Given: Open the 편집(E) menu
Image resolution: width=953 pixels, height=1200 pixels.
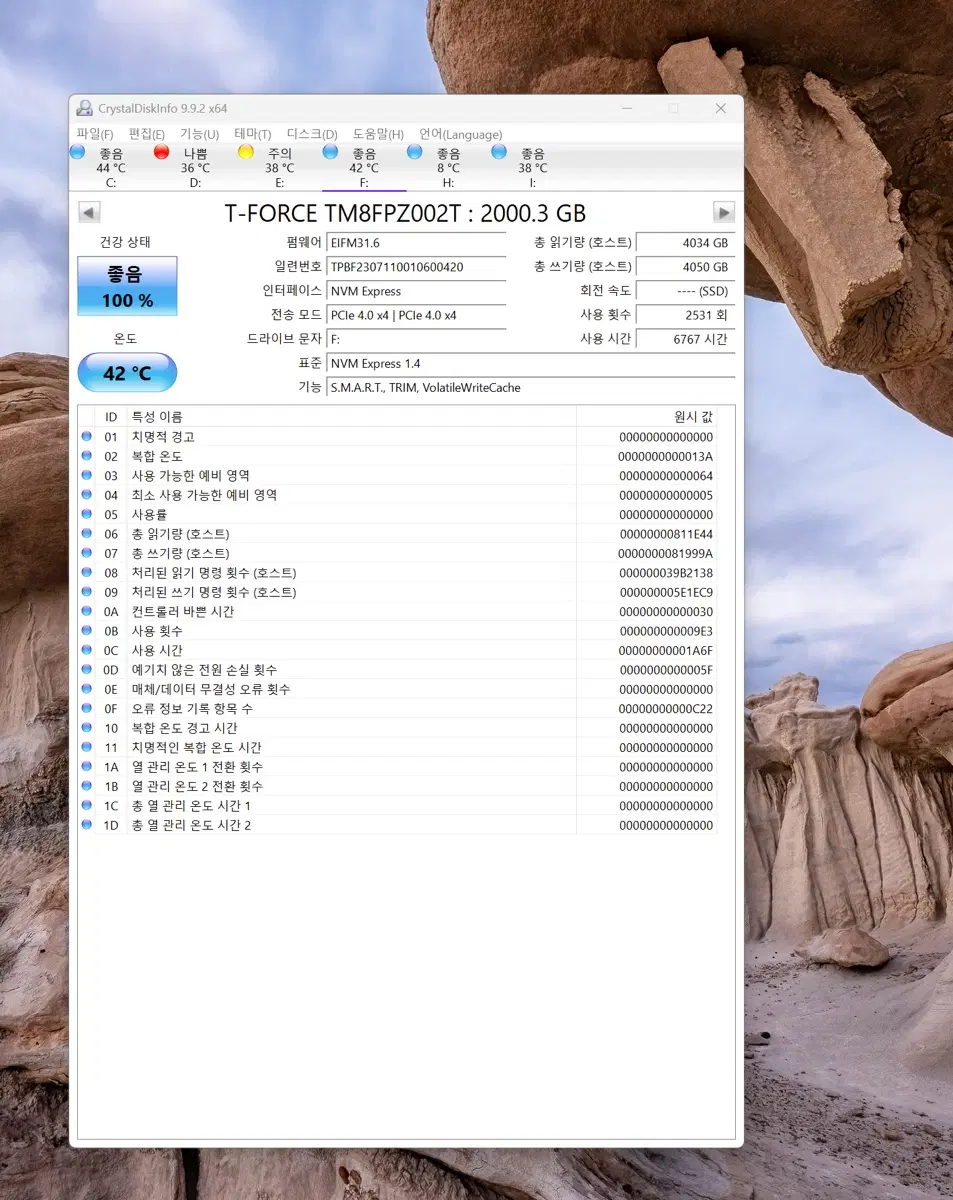Looking at the screenshot, I should click(x=147, y=134).
